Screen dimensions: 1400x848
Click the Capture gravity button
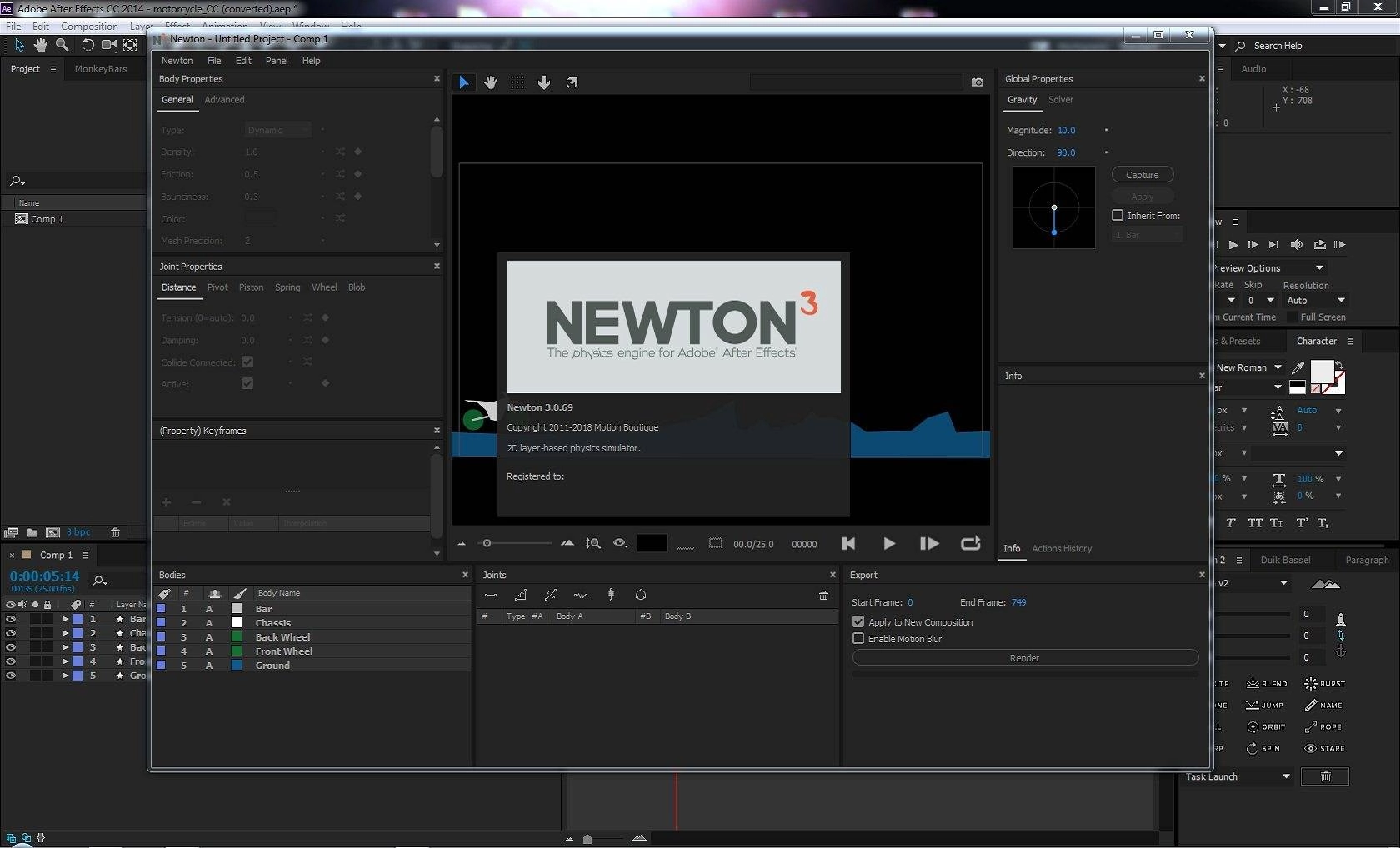1142,175
